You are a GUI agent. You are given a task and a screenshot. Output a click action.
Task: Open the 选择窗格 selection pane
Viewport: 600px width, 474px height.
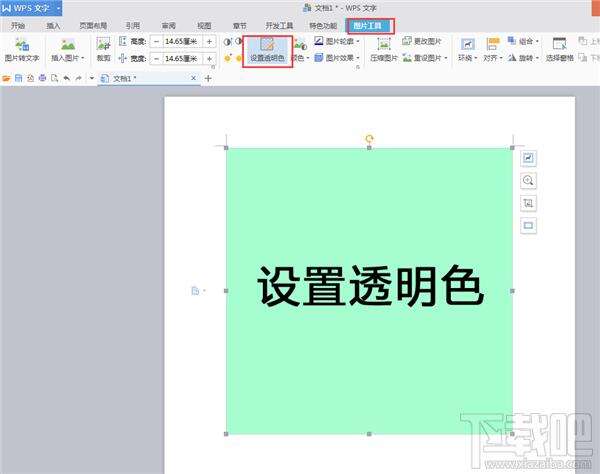pos(559,50)
